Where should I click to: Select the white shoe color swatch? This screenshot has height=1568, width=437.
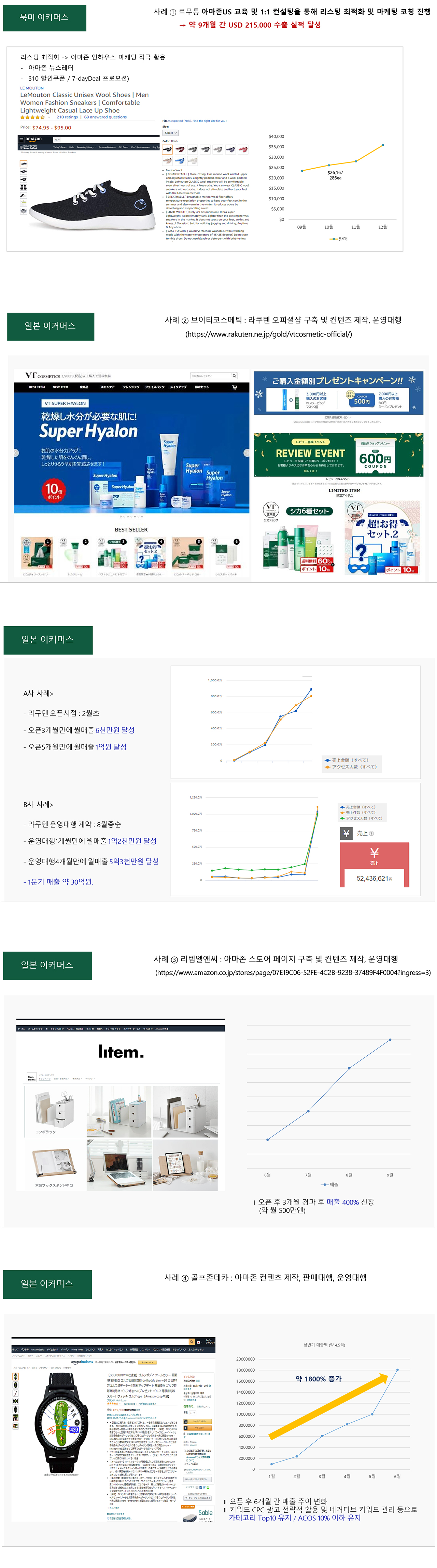click(193, 161)
